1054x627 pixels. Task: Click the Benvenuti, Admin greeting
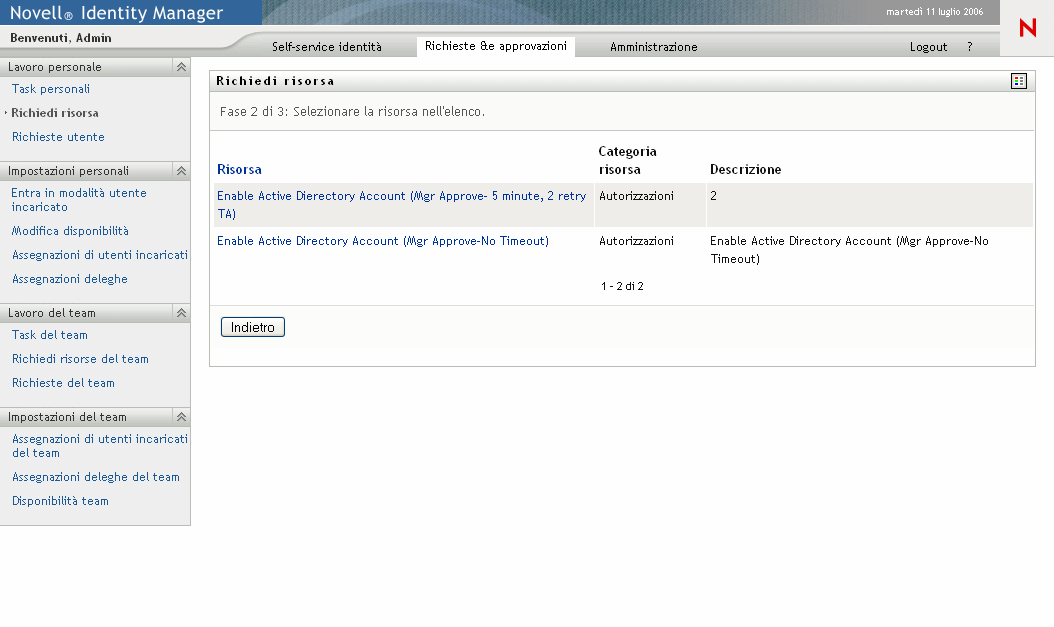point(60,38)
